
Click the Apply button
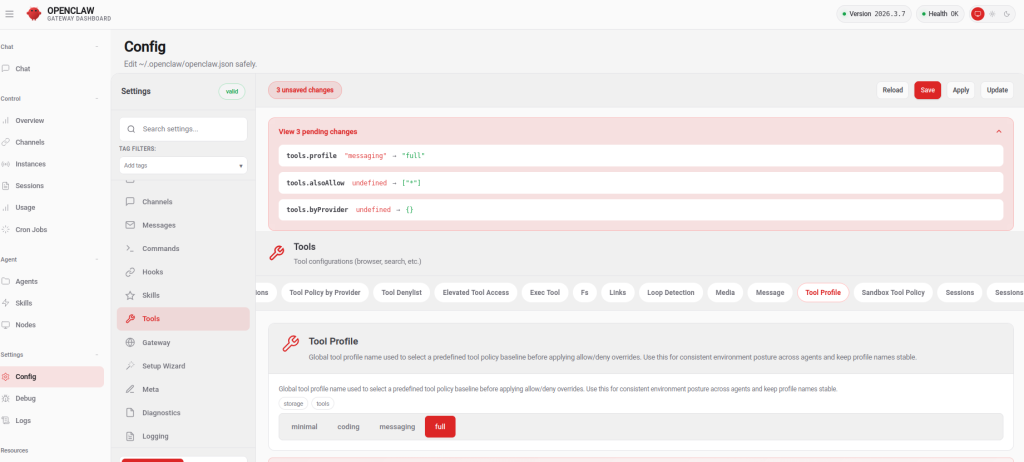pyautogui.click(x=961, y=90)
